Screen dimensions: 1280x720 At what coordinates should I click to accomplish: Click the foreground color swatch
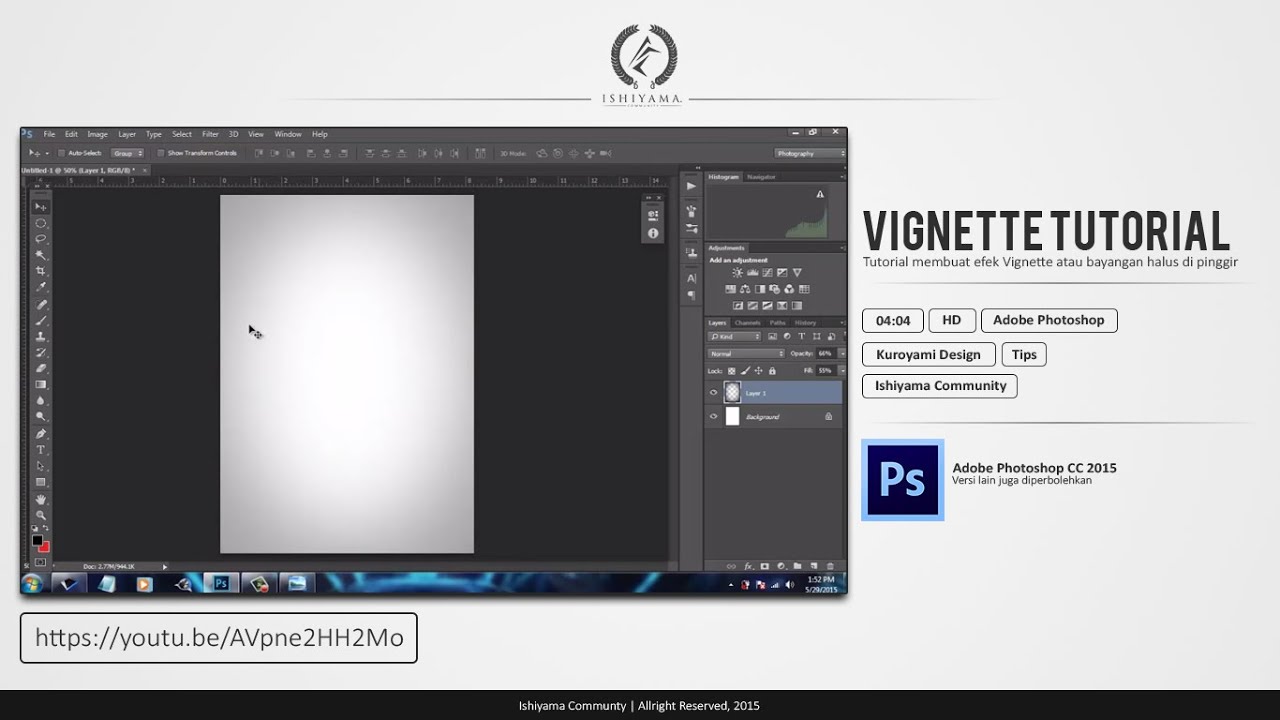point(37,540)
